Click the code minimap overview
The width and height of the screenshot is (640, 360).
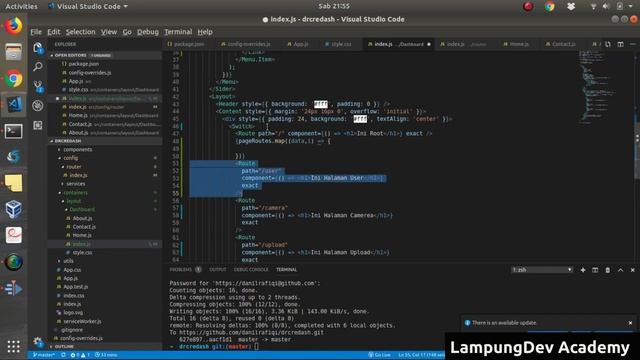(596, 88)
